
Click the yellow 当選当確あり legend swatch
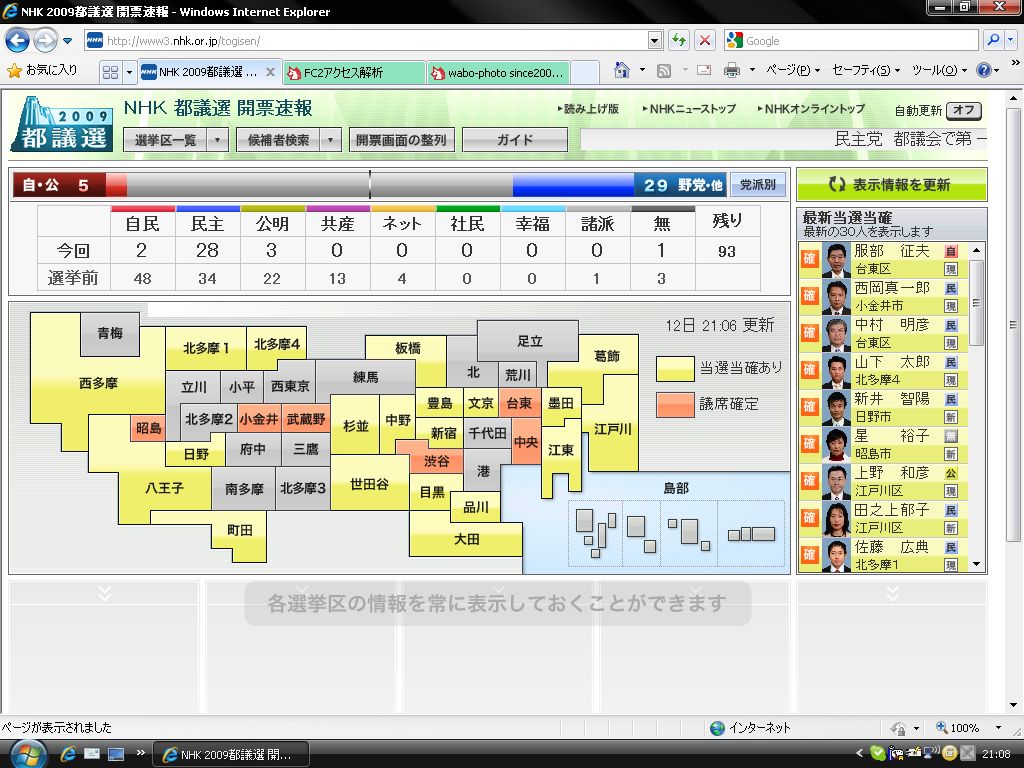(x=675, y=368)
